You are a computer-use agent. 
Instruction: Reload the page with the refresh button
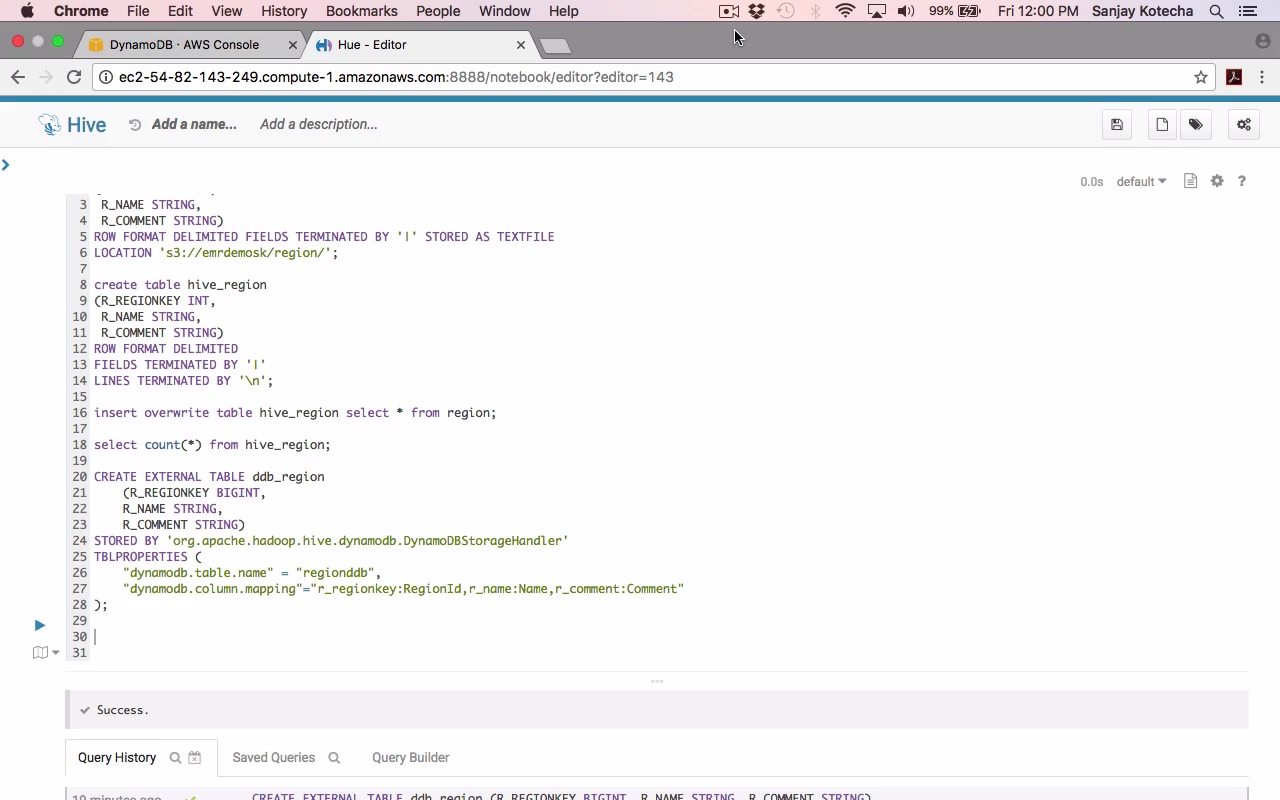pyautogui.click(x=74, y=77)
